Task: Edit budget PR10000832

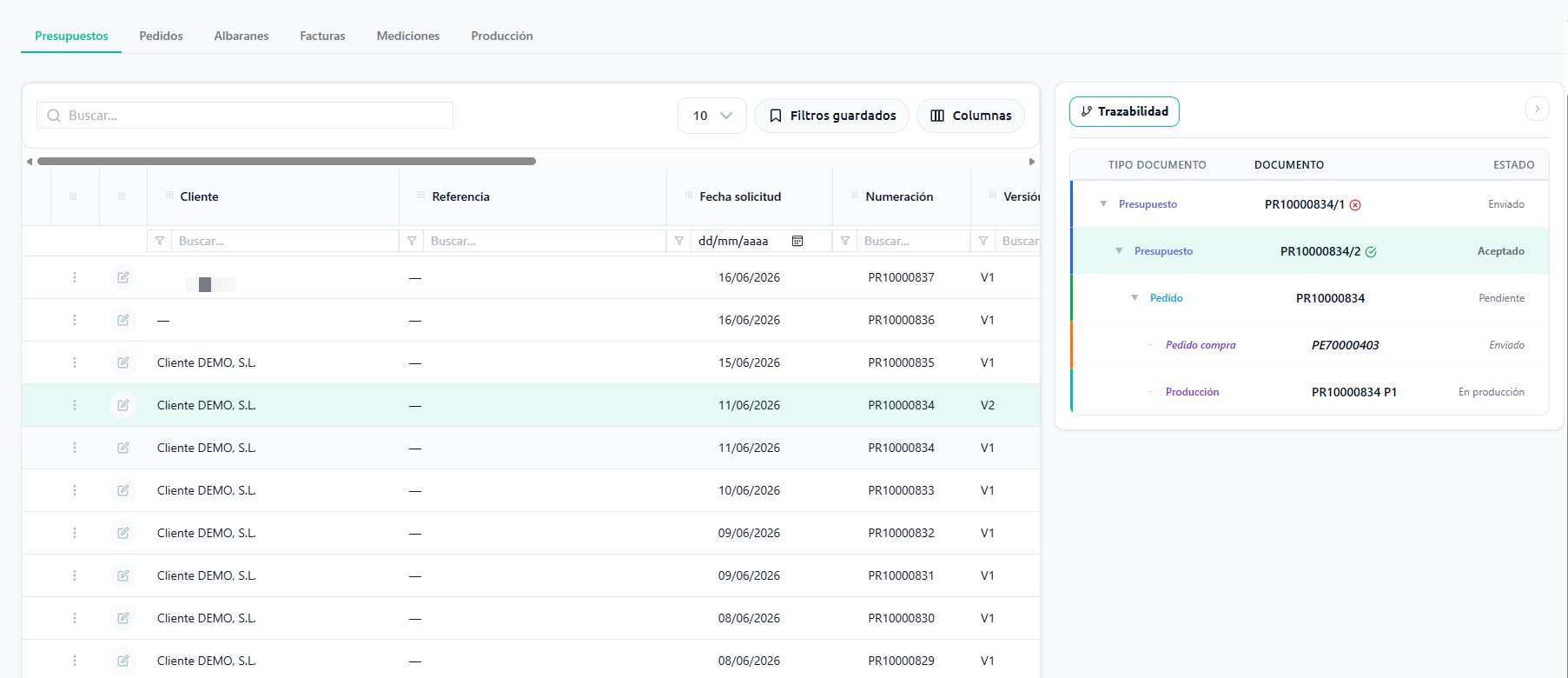Action: pyautogui.click(x=123, y=533)
